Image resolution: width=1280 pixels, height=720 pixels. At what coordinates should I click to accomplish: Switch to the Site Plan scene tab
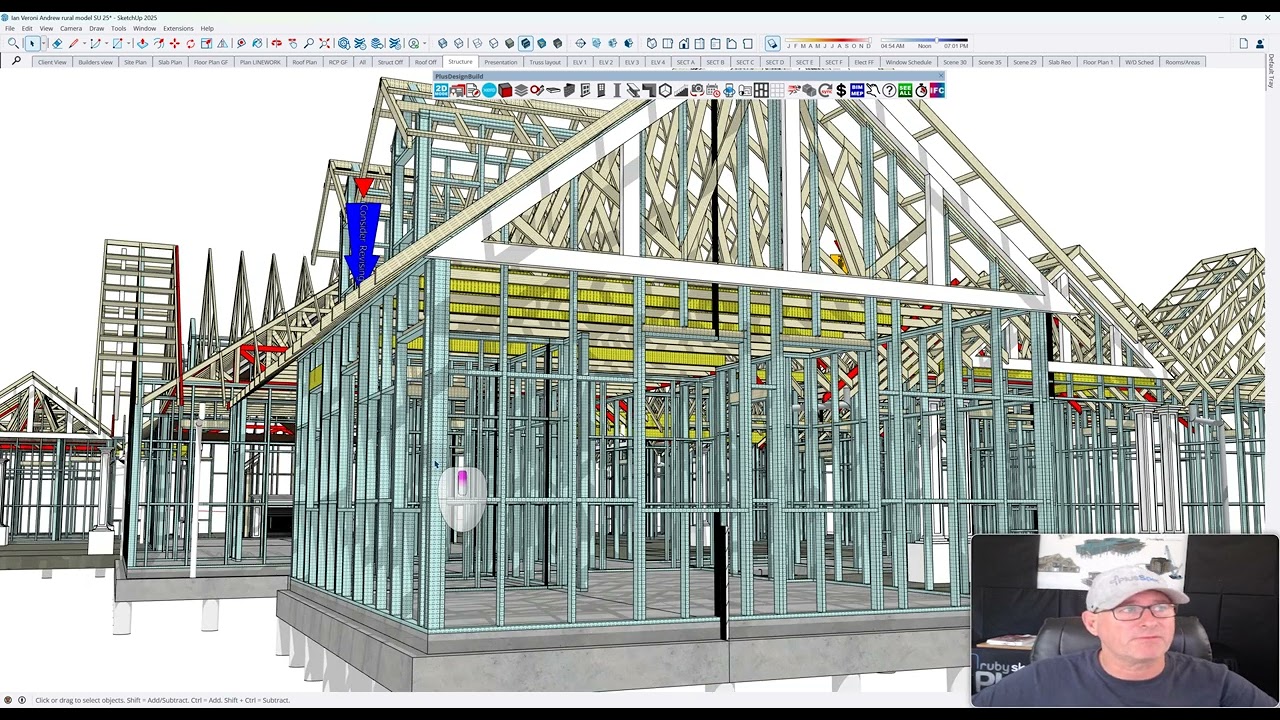135,62
